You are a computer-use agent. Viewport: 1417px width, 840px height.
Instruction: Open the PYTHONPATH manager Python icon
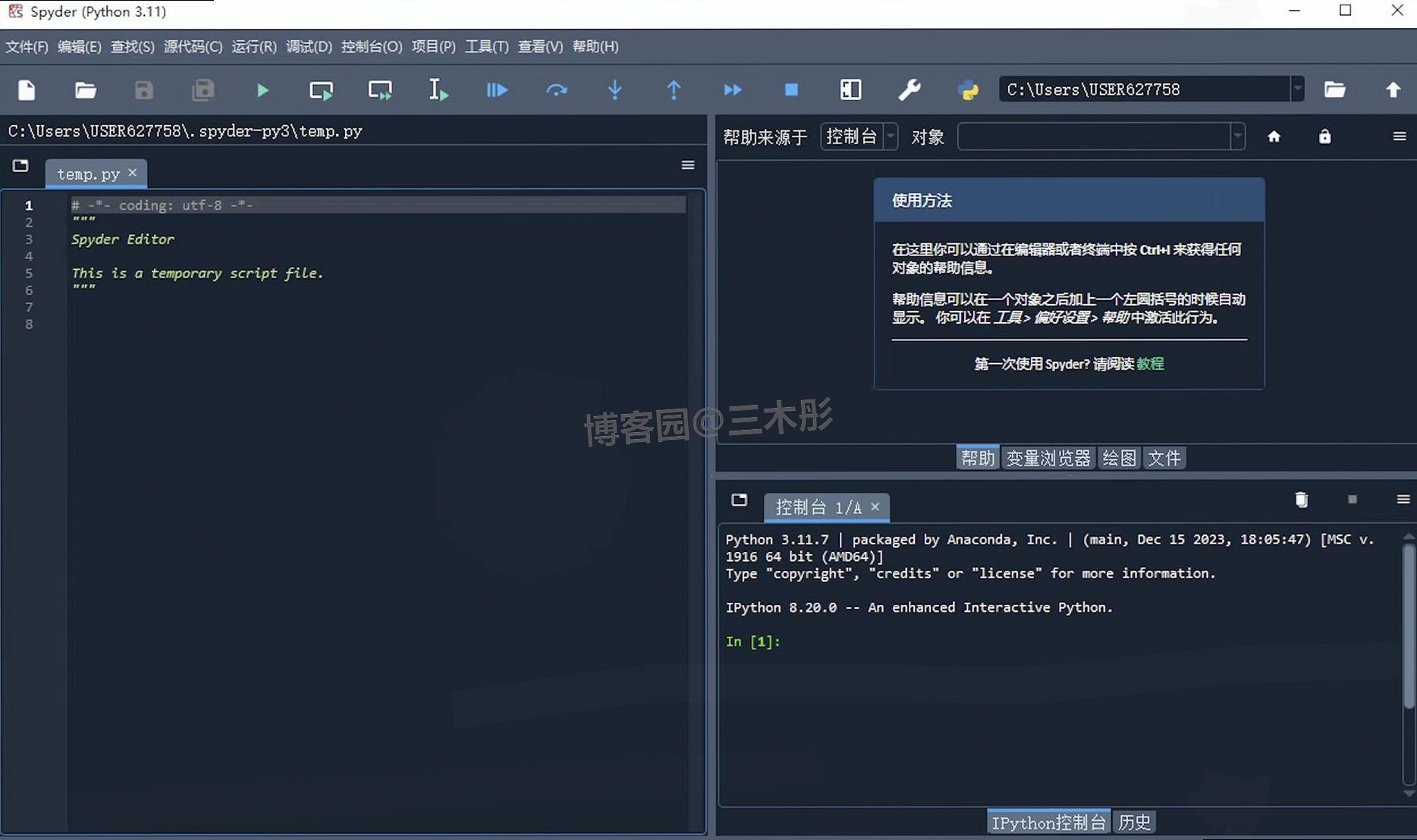pos(969,89)
